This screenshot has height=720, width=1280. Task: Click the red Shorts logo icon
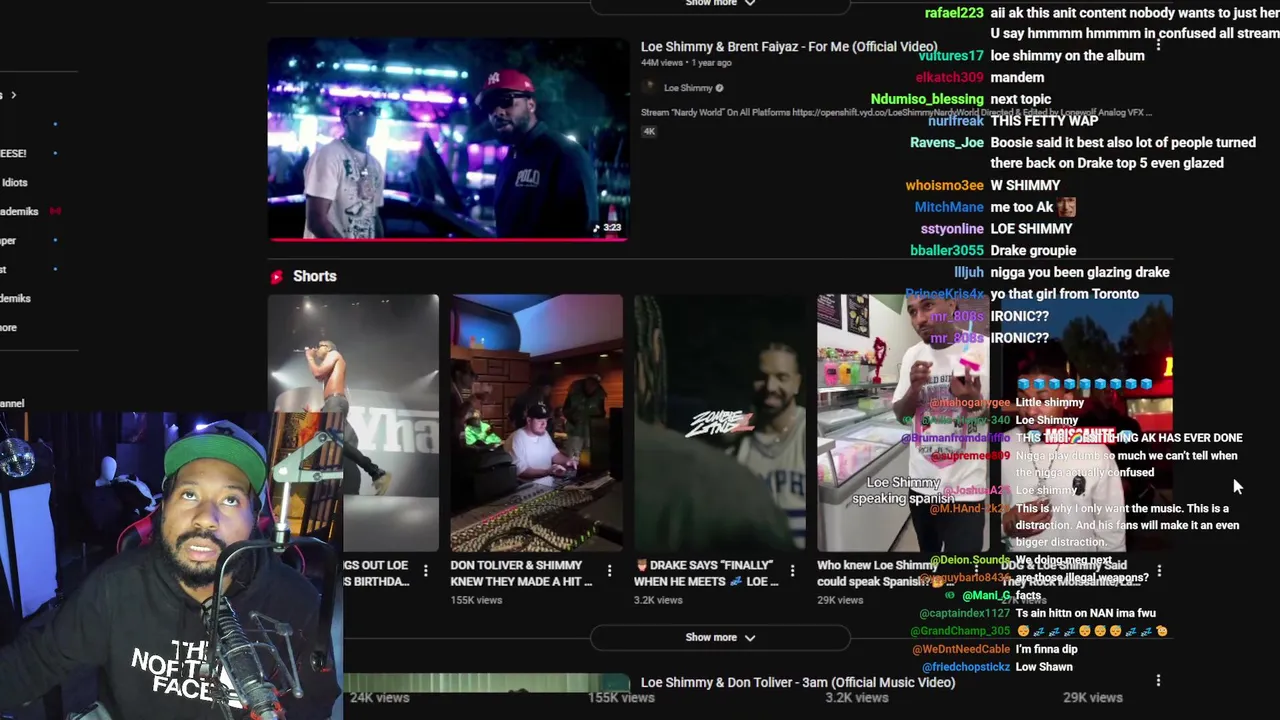(x=276, y=276)
